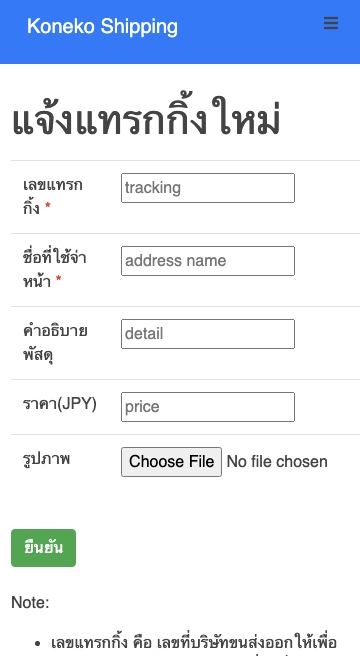Click the รูปภาพ field label
The image size is (360, 656).
coord(46,459)
